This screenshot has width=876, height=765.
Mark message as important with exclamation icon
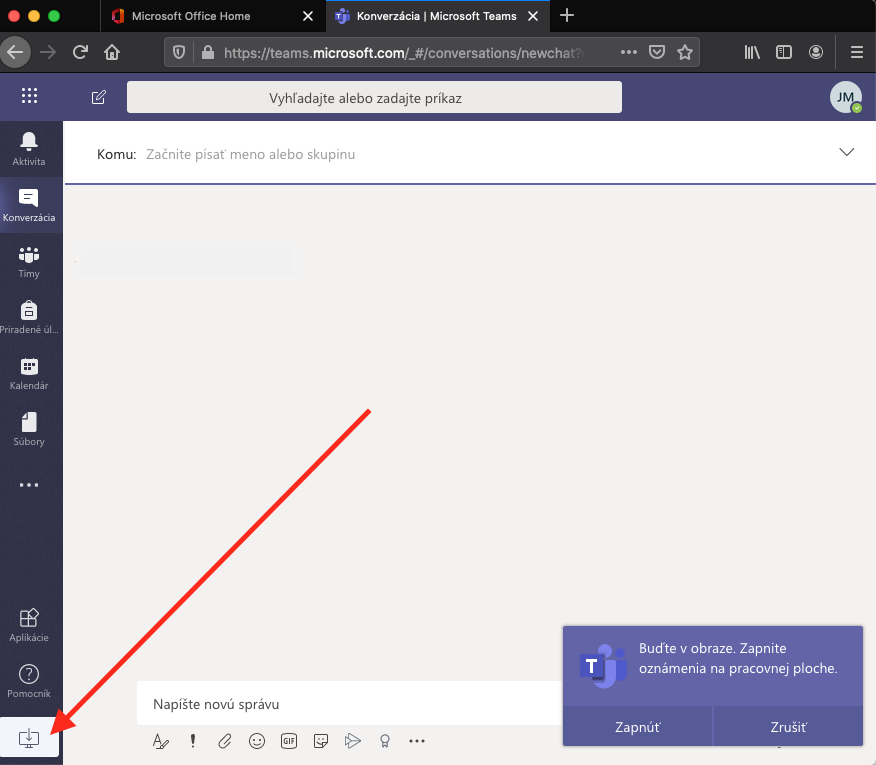(193, 741)
